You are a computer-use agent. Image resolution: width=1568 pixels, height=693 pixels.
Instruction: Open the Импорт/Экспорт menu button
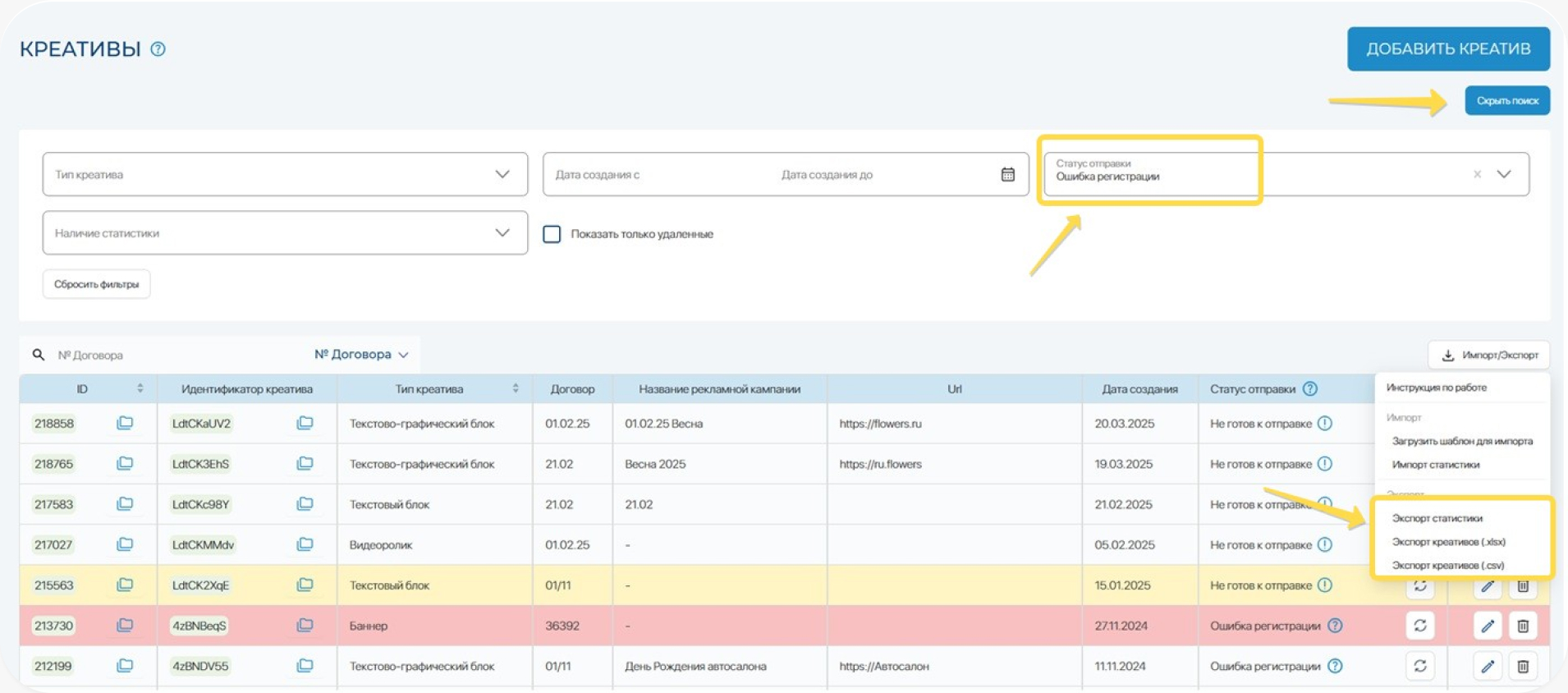[x=1489, y=355]
